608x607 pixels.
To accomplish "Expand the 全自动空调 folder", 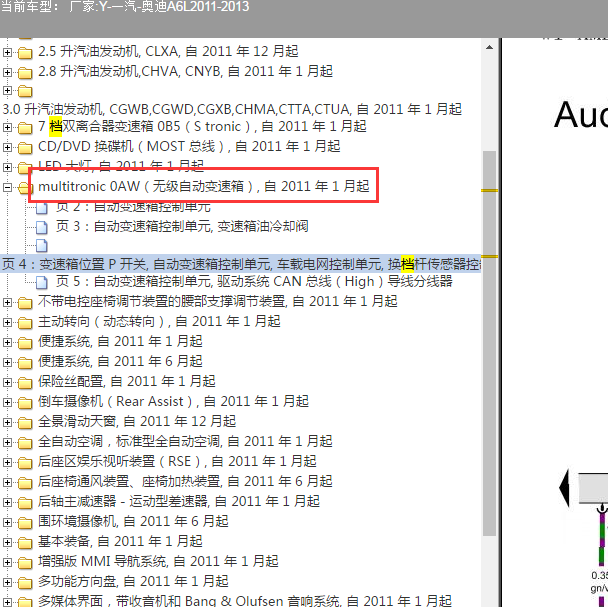I will point(7,442).
